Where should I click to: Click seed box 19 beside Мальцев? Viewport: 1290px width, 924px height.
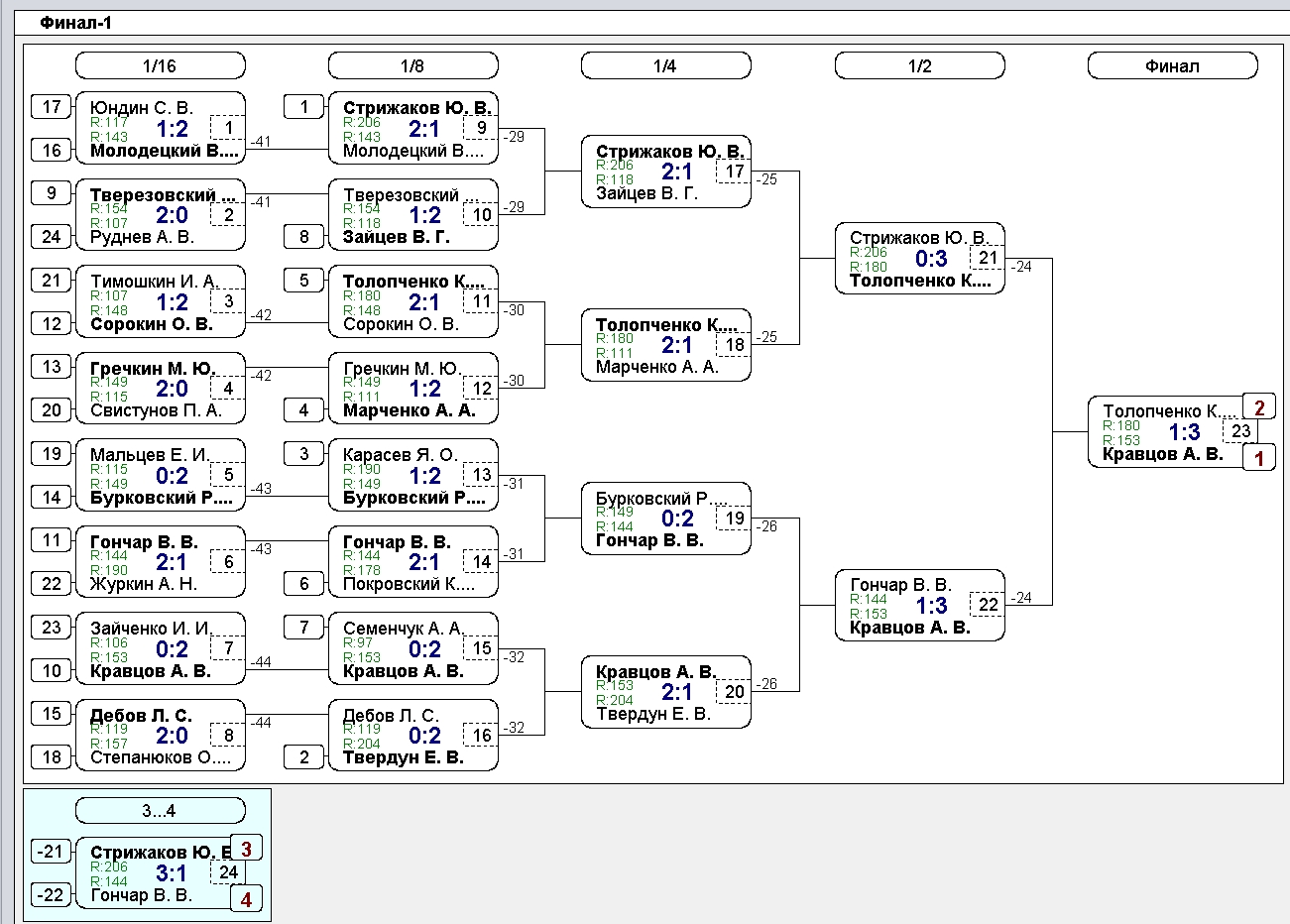52,454
